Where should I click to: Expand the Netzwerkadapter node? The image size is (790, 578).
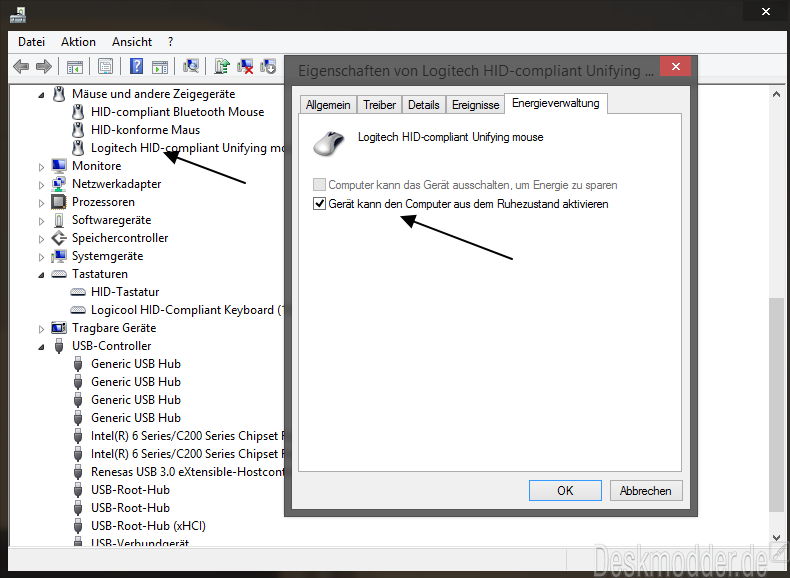[41, 185]
